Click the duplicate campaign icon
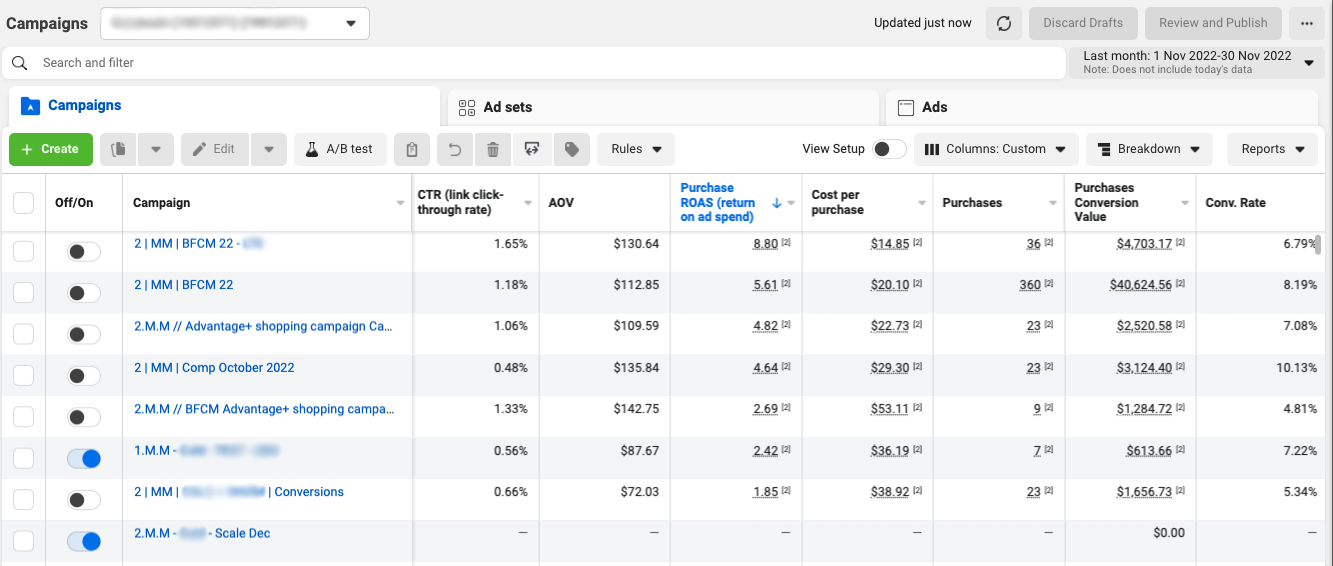 (x=118, y=149)
